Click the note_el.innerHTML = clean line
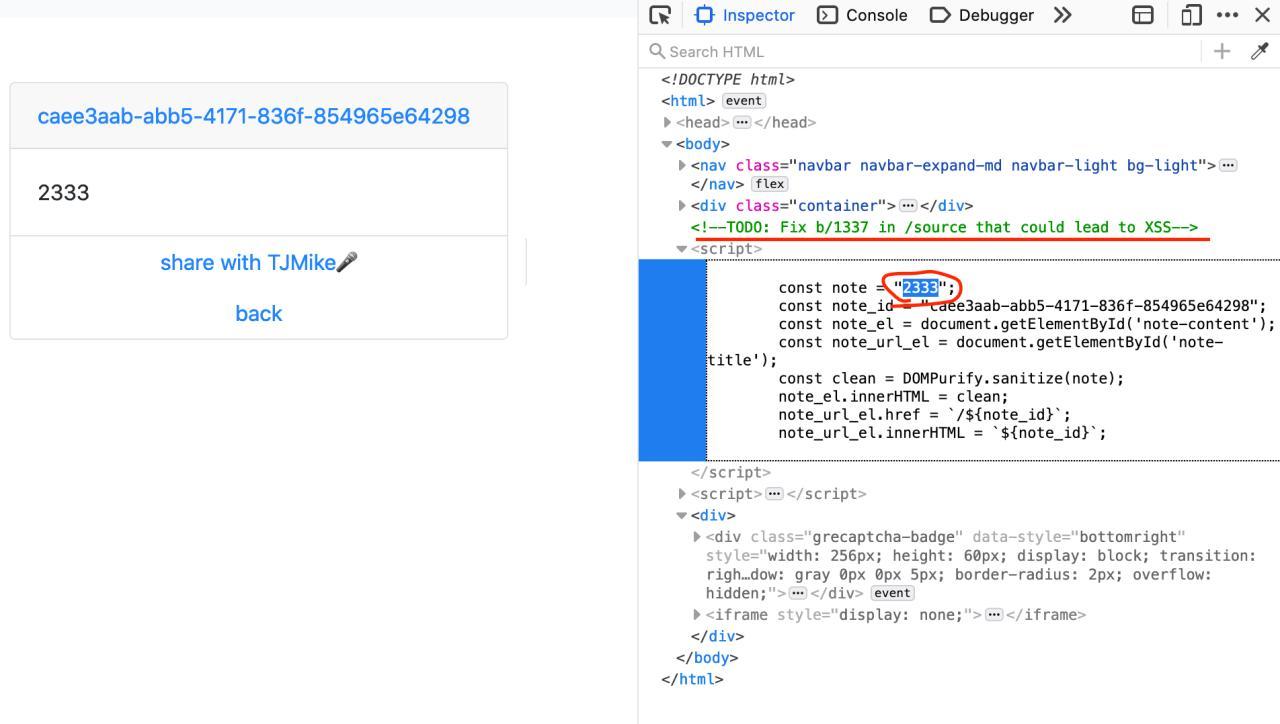 (x=893, y=396)
